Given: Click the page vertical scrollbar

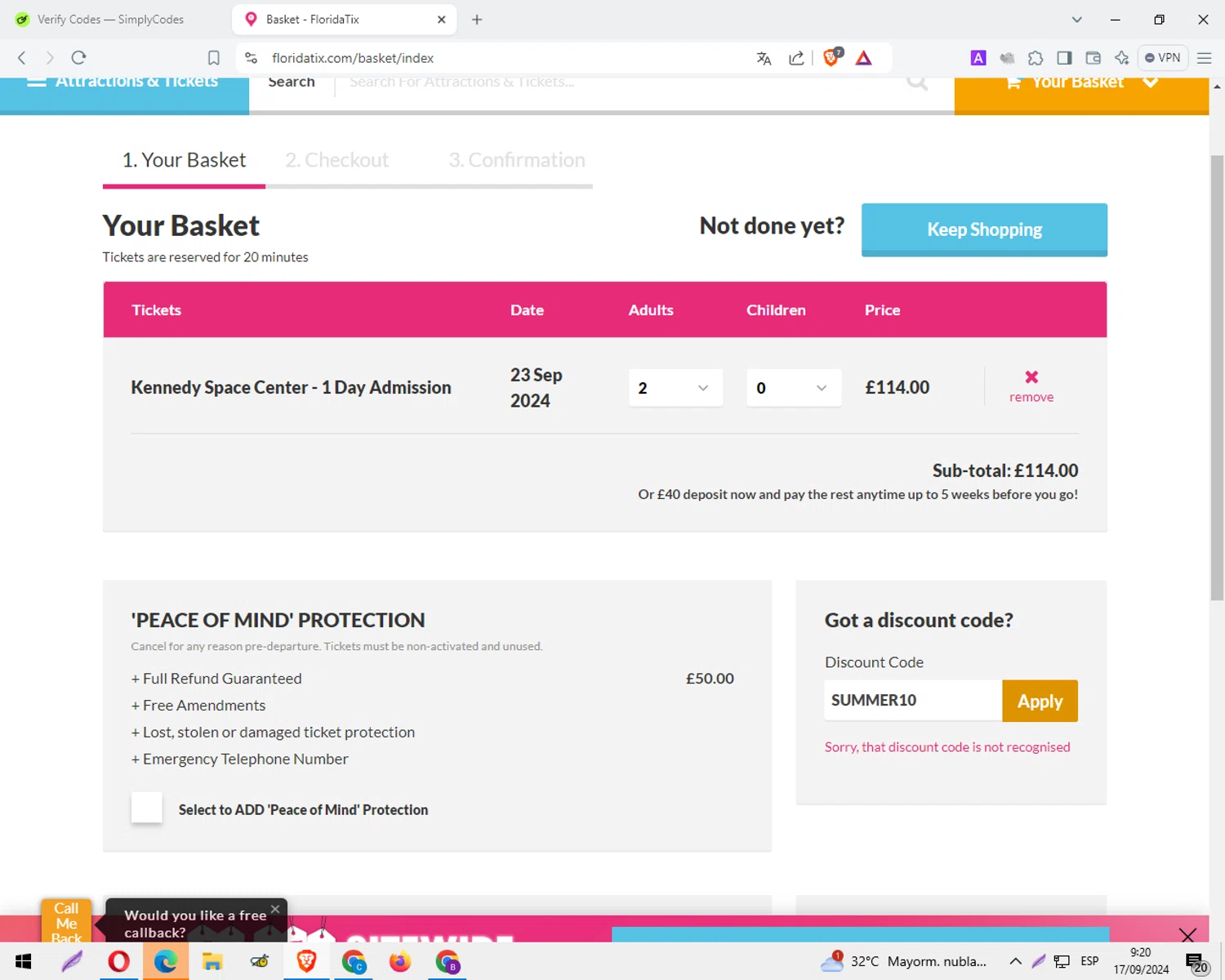Looking at the screenshot, I should click(1217, 377).
